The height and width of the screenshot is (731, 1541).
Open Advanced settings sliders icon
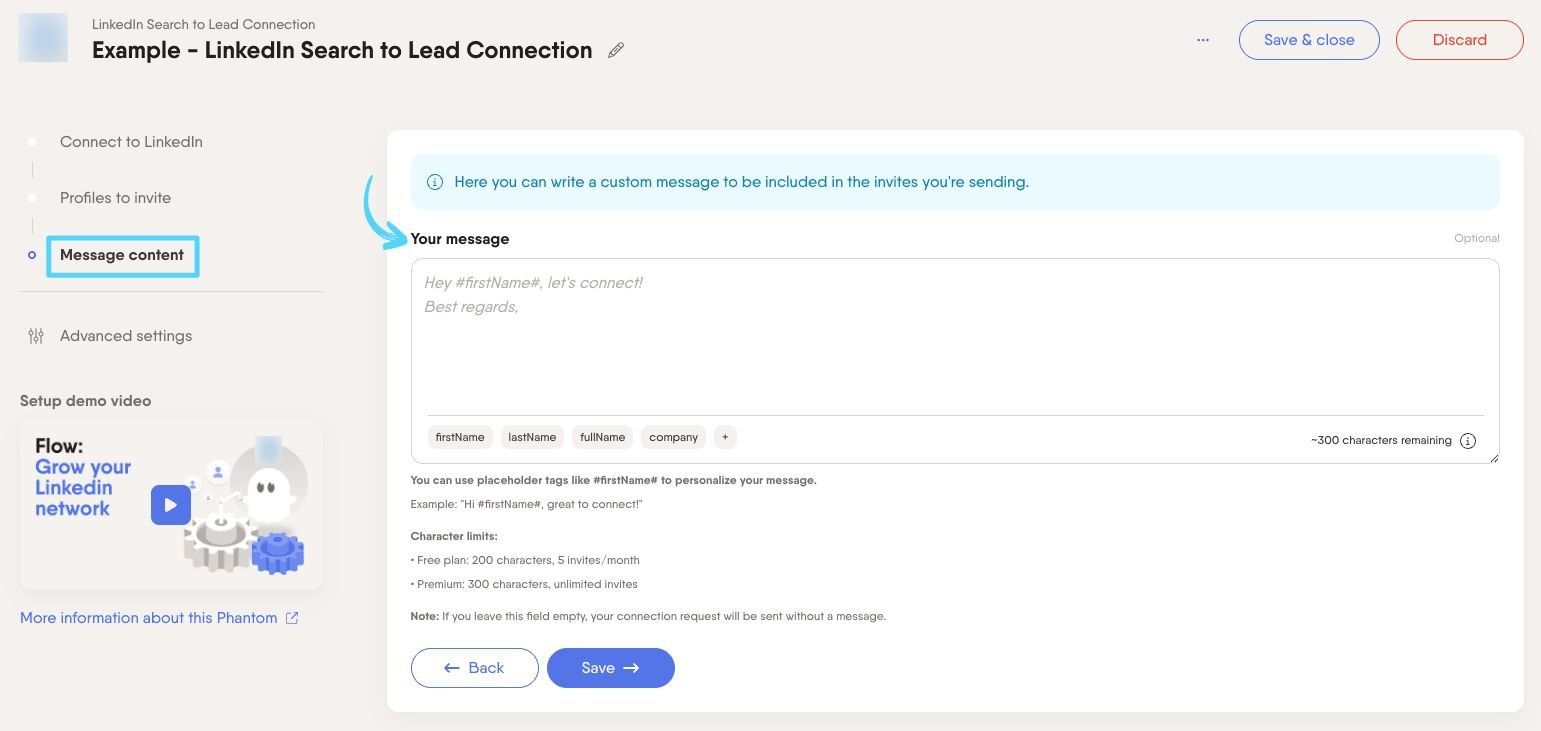click(x=36, y=336)
